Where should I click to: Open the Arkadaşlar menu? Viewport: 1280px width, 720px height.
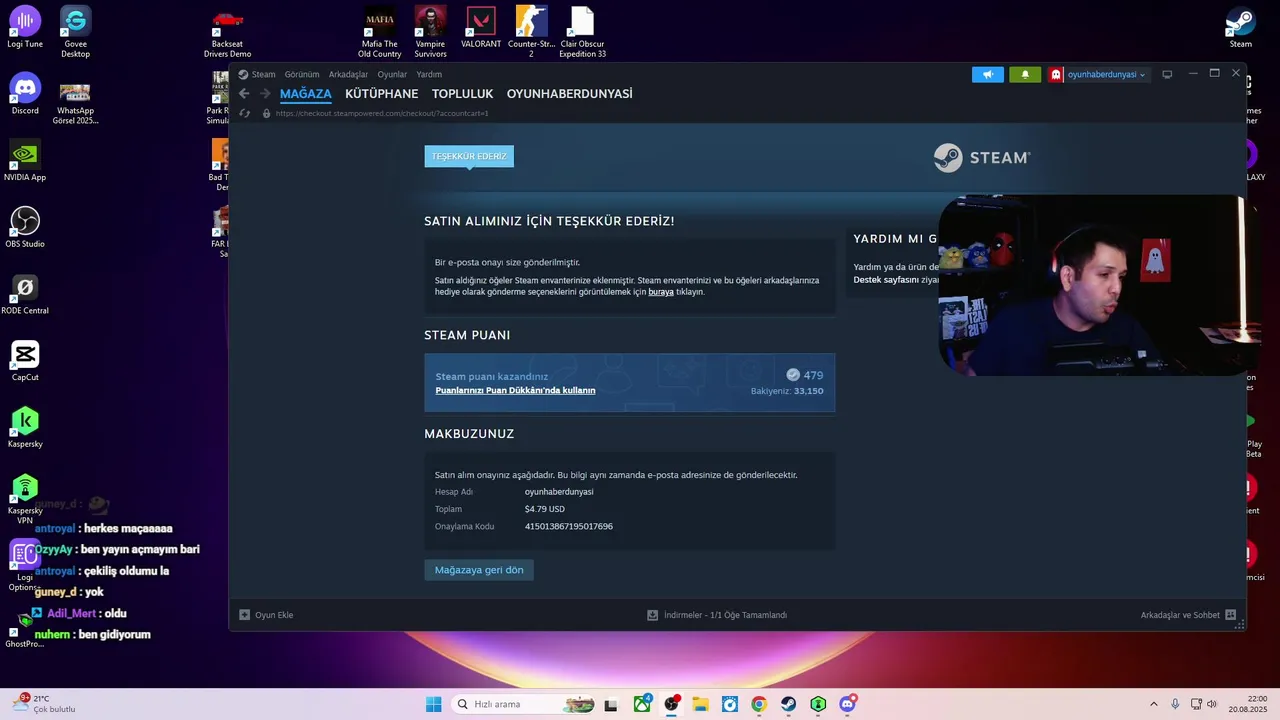[349, 74]
